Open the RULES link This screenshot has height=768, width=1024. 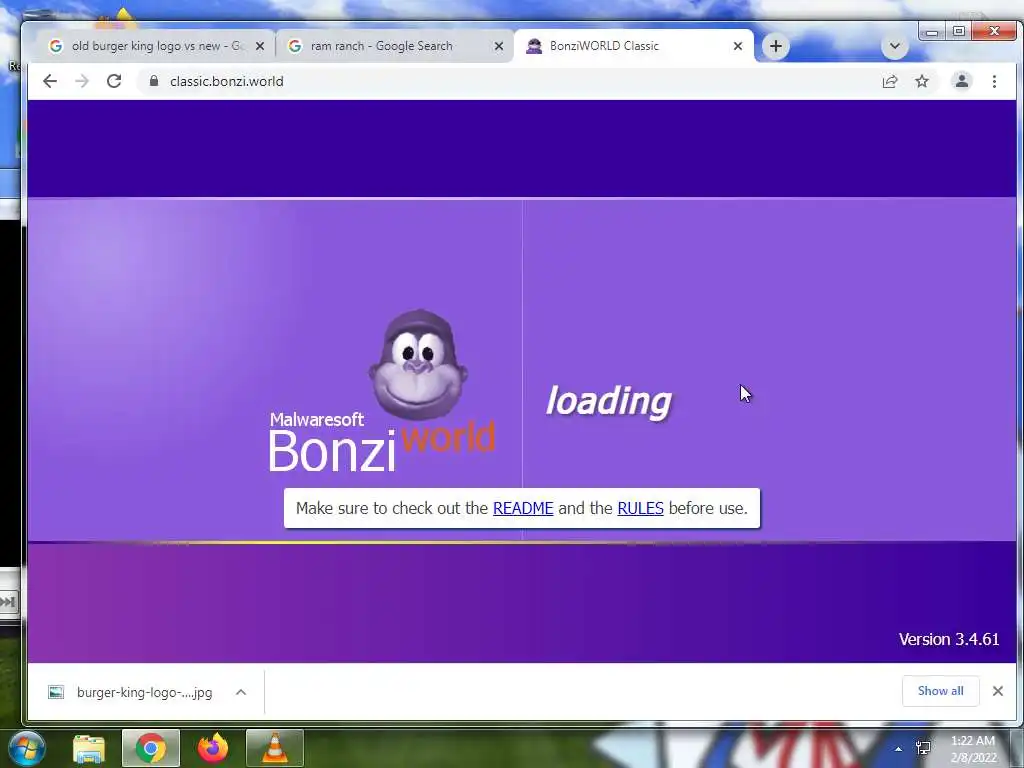tap(640, 508)
